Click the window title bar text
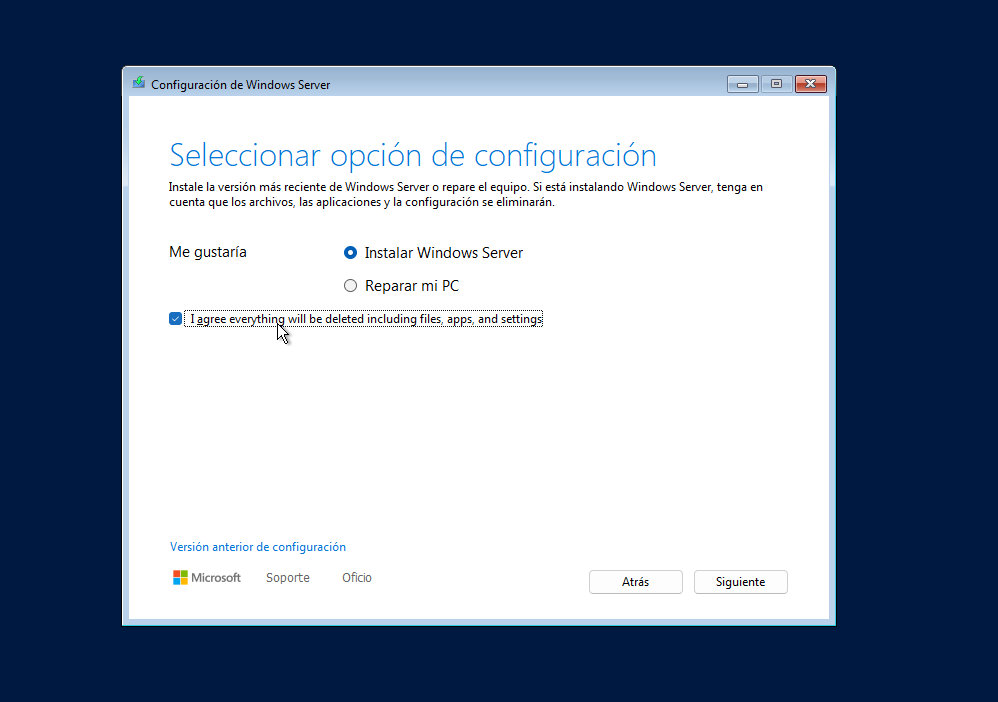This screenshot has width=998, height=702. (240, 85)
